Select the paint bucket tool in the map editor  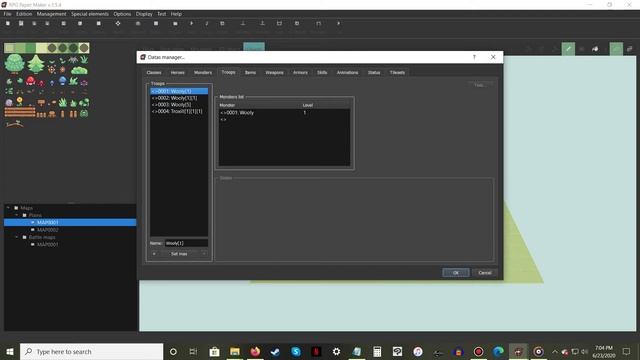point(596,49)
